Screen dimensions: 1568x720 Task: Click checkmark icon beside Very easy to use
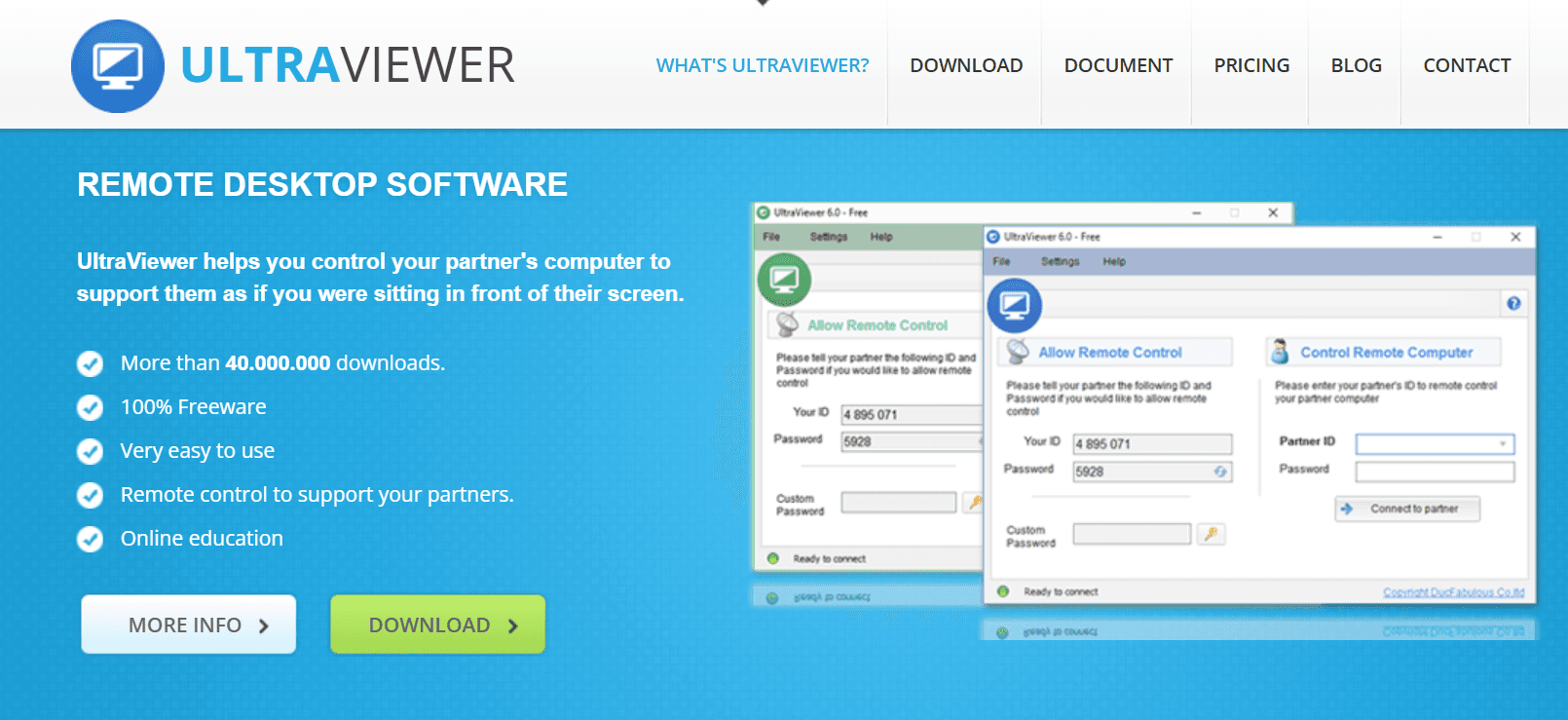[x=90, y=451]
